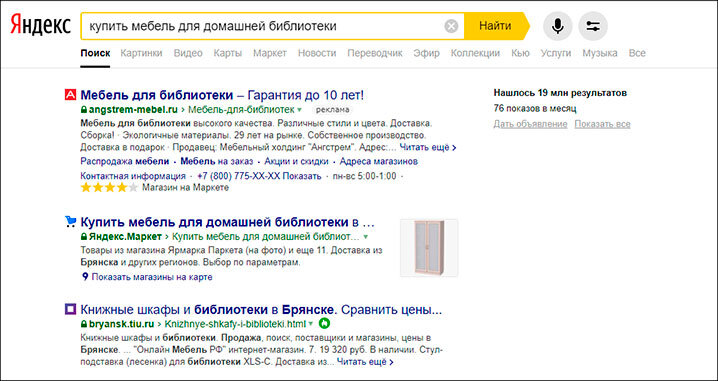Open the Карты tab
Viewport: 718px width, 381px height.
point(228,53)
